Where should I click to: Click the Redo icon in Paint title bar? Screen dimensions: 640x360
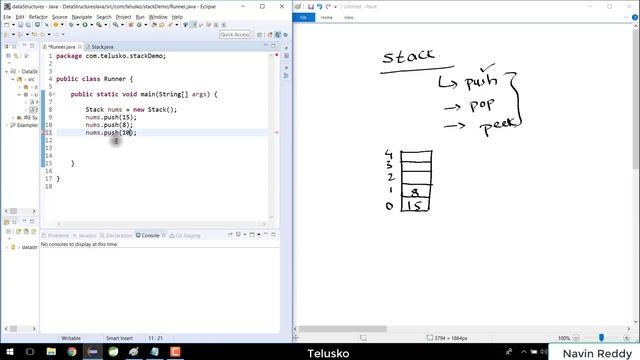(x=328, y=7)
